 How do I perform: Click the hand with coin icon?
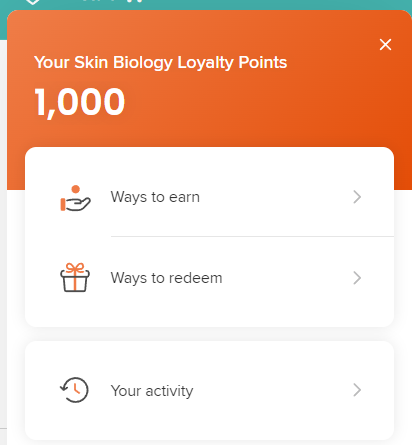(75, 198)
